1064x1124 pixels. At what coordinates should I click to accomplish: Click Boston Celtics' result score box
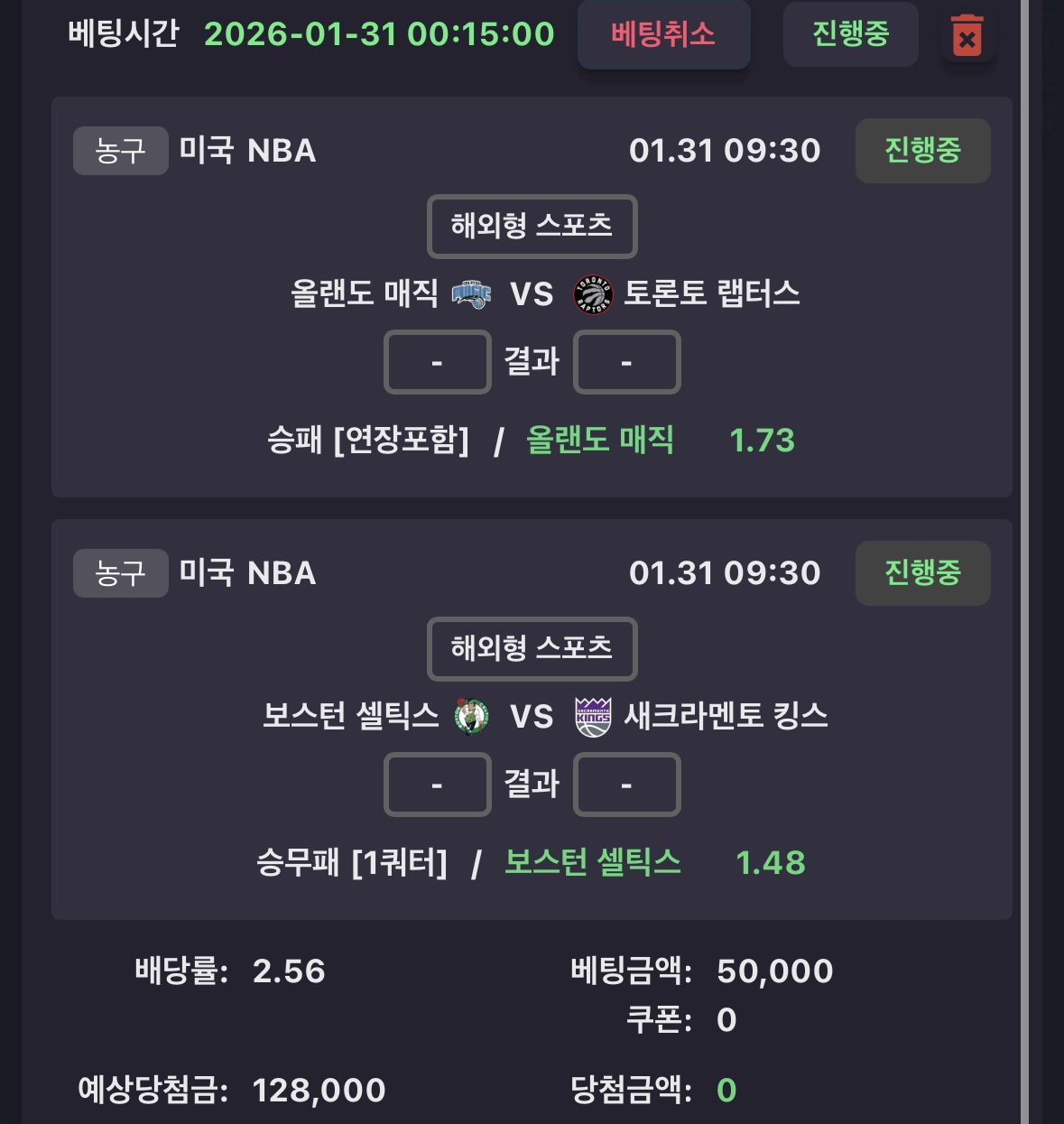click(437, 785)
